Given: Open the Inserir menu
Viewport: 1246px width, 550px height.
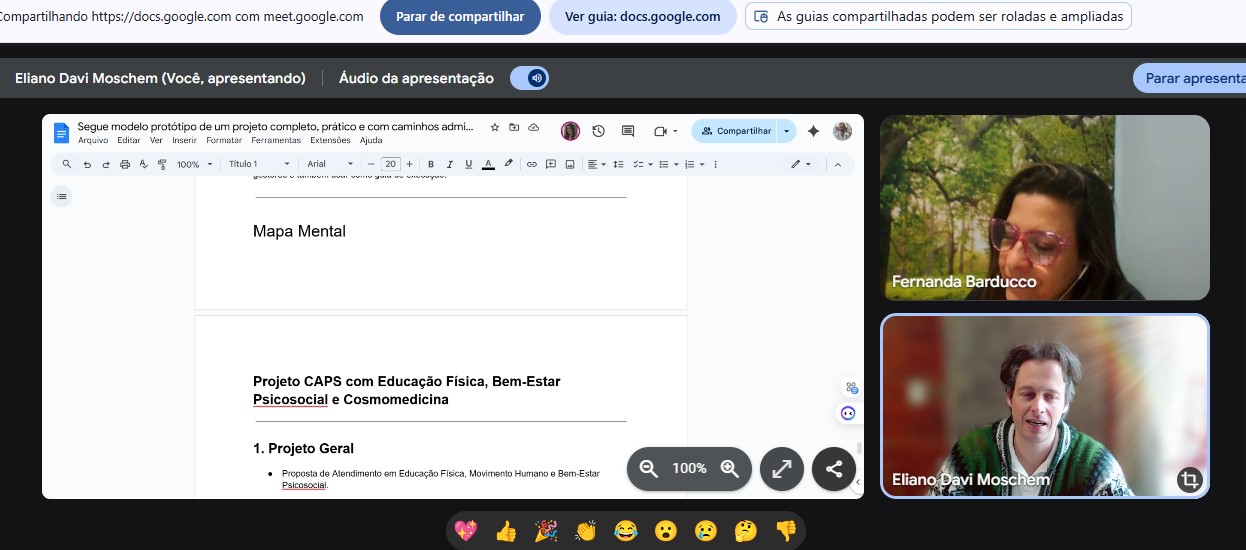Looking at the screenshot, I should click(x=184, y=141).
